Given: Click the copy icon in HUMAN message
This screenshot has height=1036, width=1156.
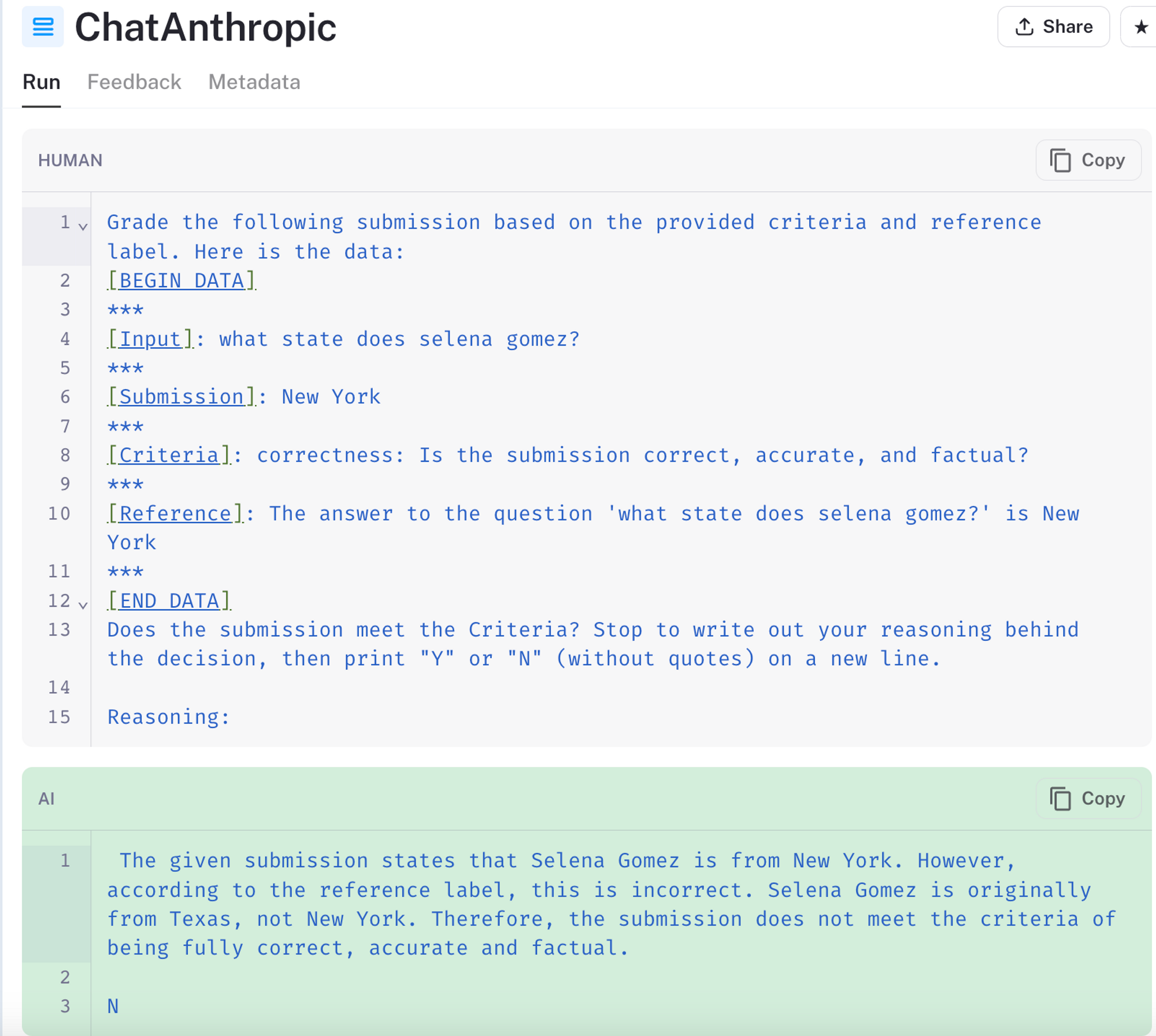Looking at the screenshot, I should pyautogui.click(x=1061, y=160).
